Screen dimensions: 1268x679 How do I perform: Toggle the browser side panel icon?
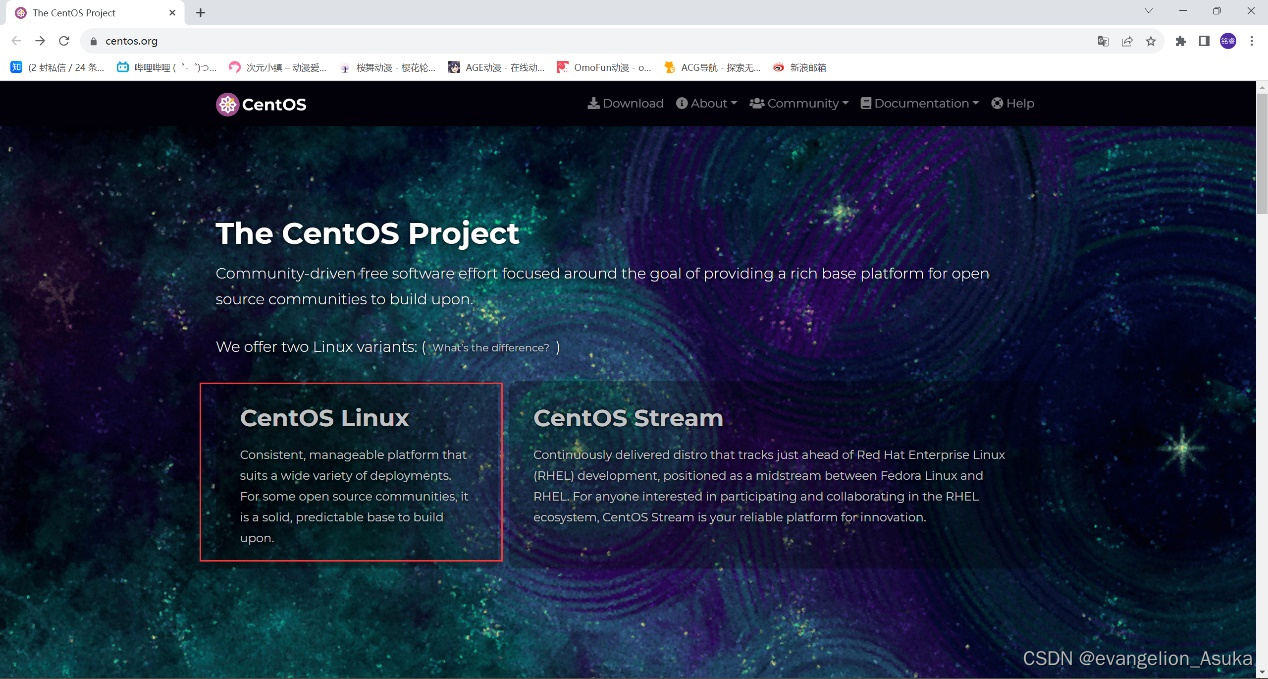pos(1204,41)
